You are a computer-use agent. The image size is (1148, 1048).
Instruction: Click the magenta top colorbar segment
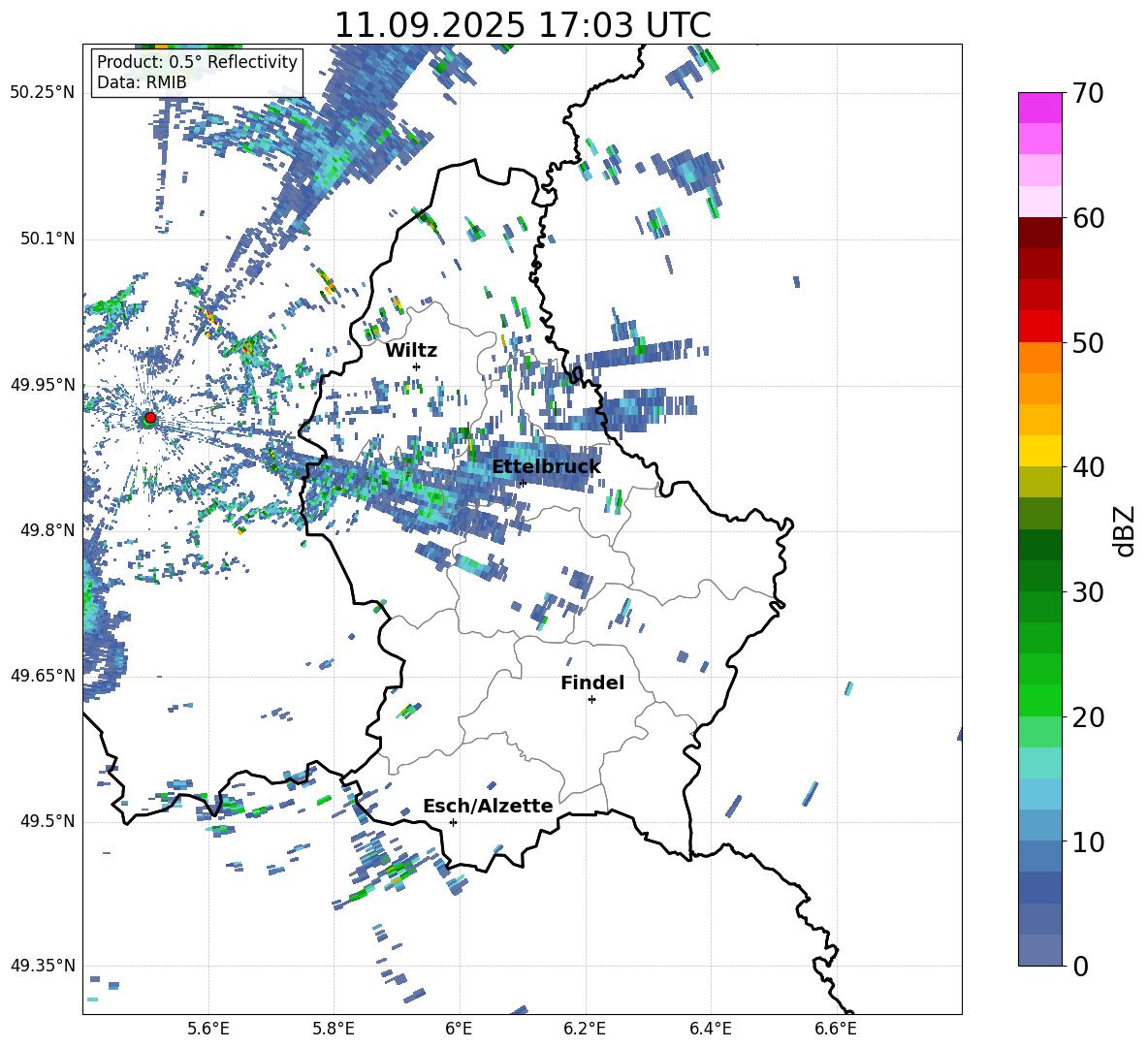[x=1039, y=108]
